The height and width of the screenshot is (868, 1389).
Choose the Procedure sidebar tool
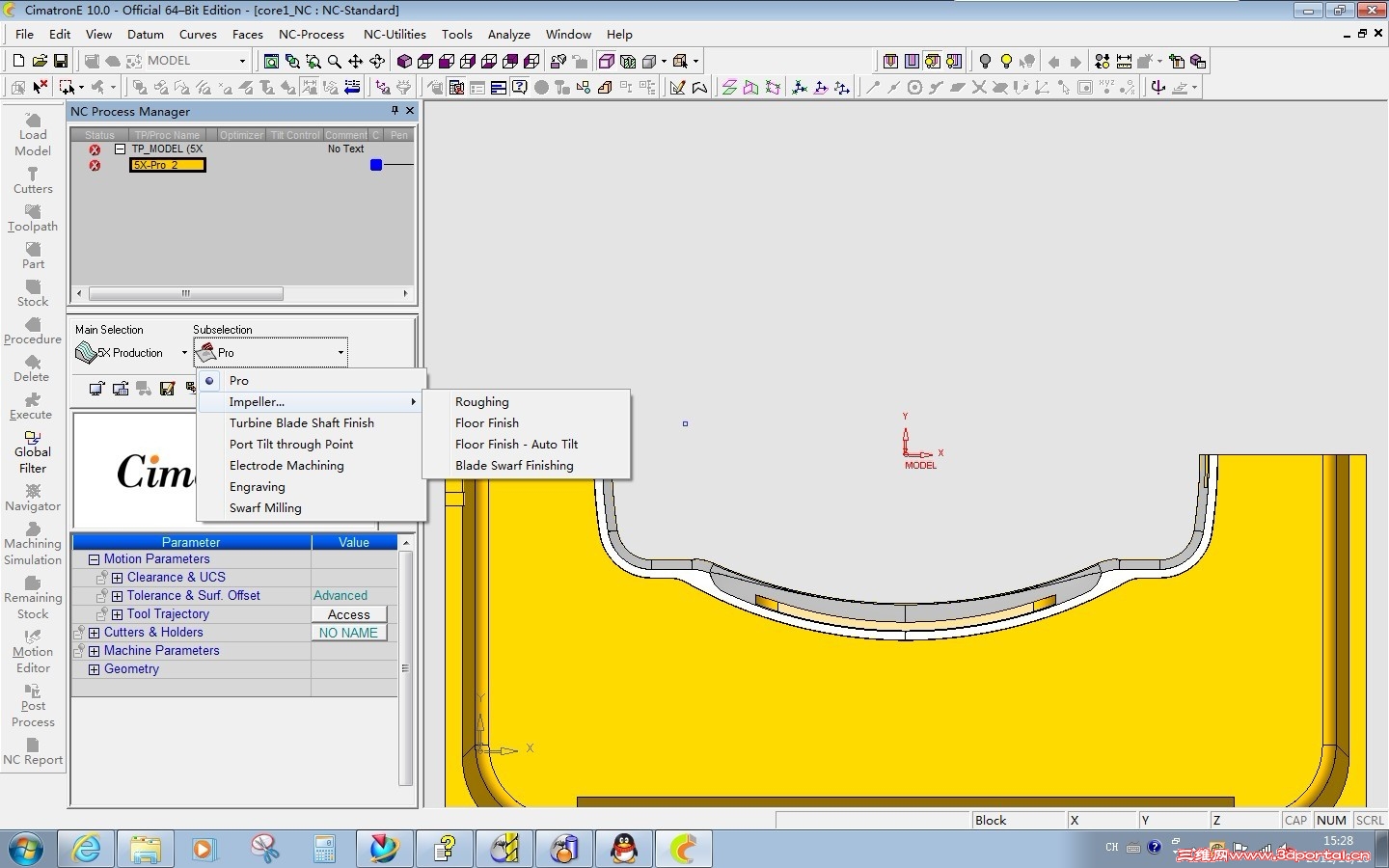33,331
